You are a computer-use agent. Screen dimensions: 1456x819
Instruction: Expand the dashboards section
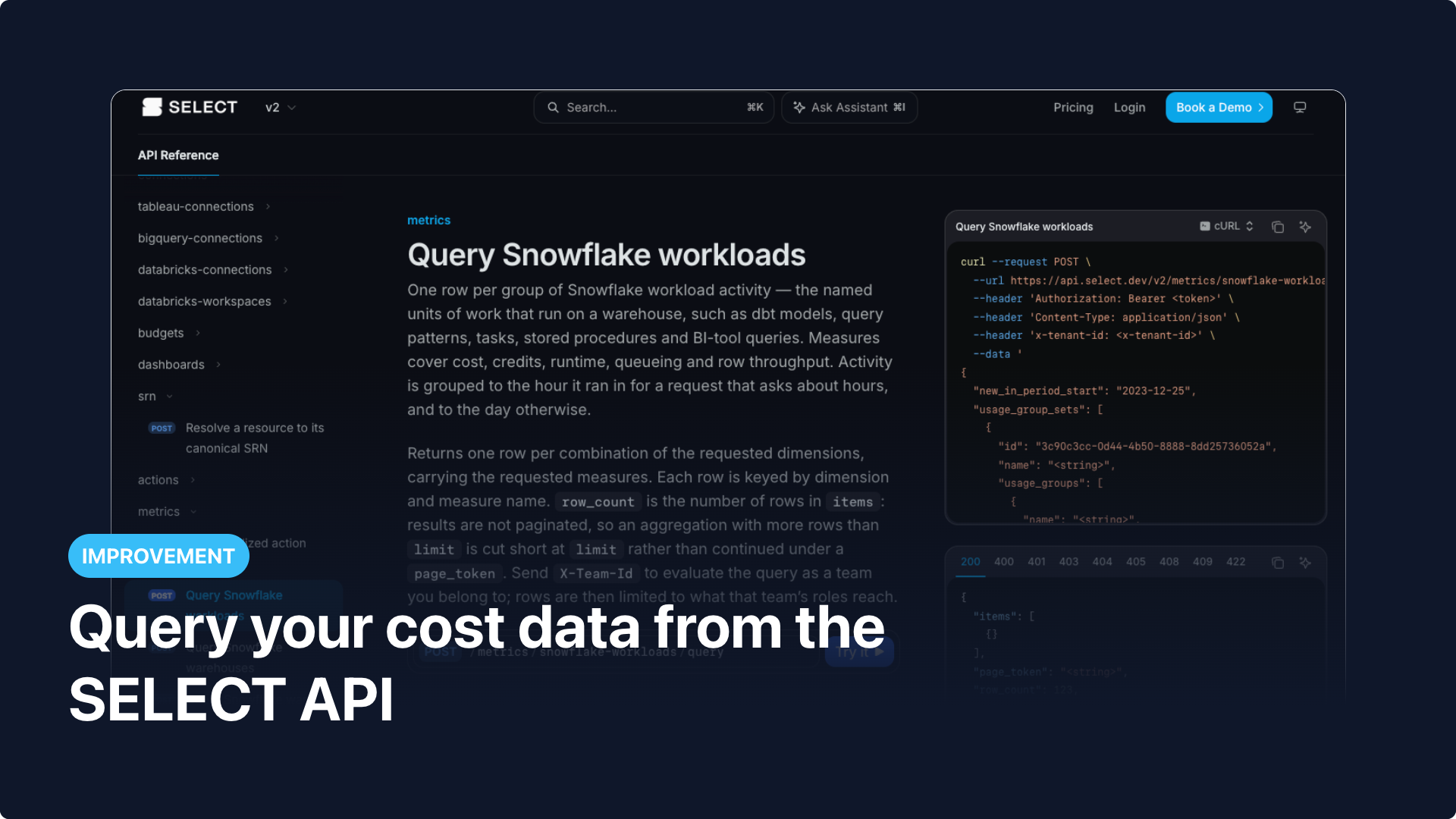179,365
